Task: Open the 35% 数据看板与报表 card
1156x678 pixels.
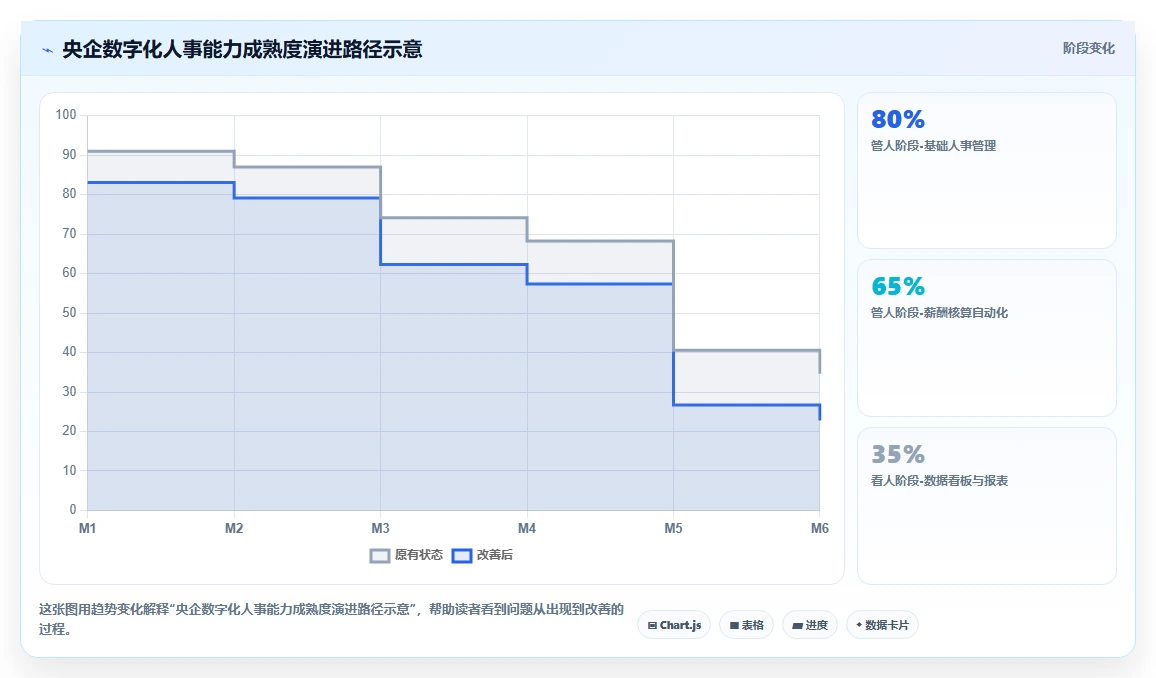Action: coord(986,506)
